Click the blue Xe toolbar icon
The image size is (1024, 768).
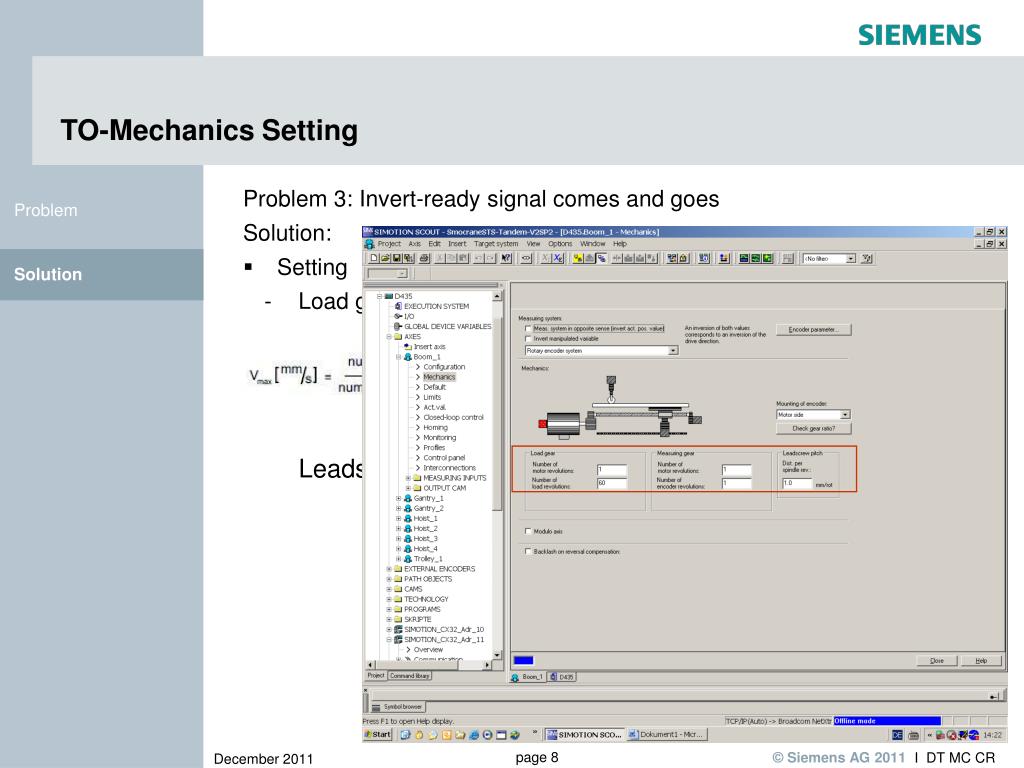(558, 259)
